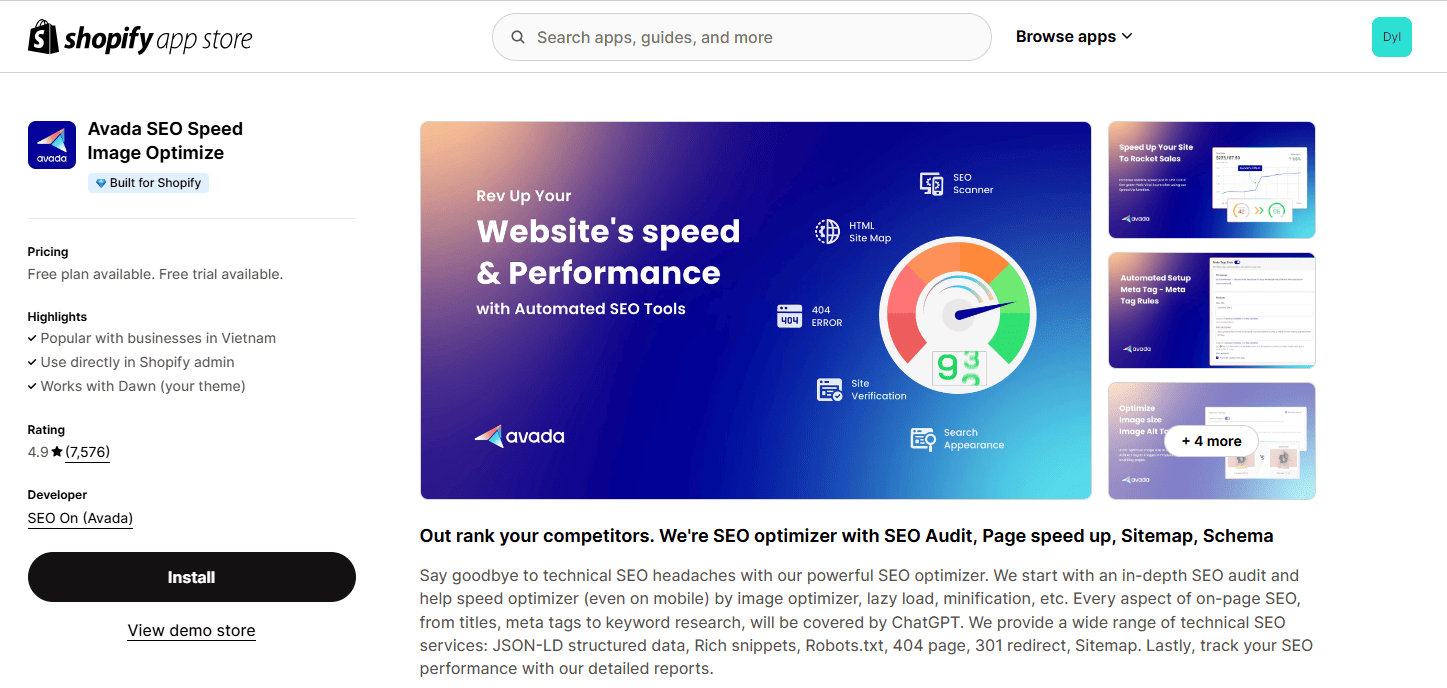Viewport: 1447px width, 688px height.
Task: Focus the Search apps, guides, and more field
Action: tap(741, 37)
